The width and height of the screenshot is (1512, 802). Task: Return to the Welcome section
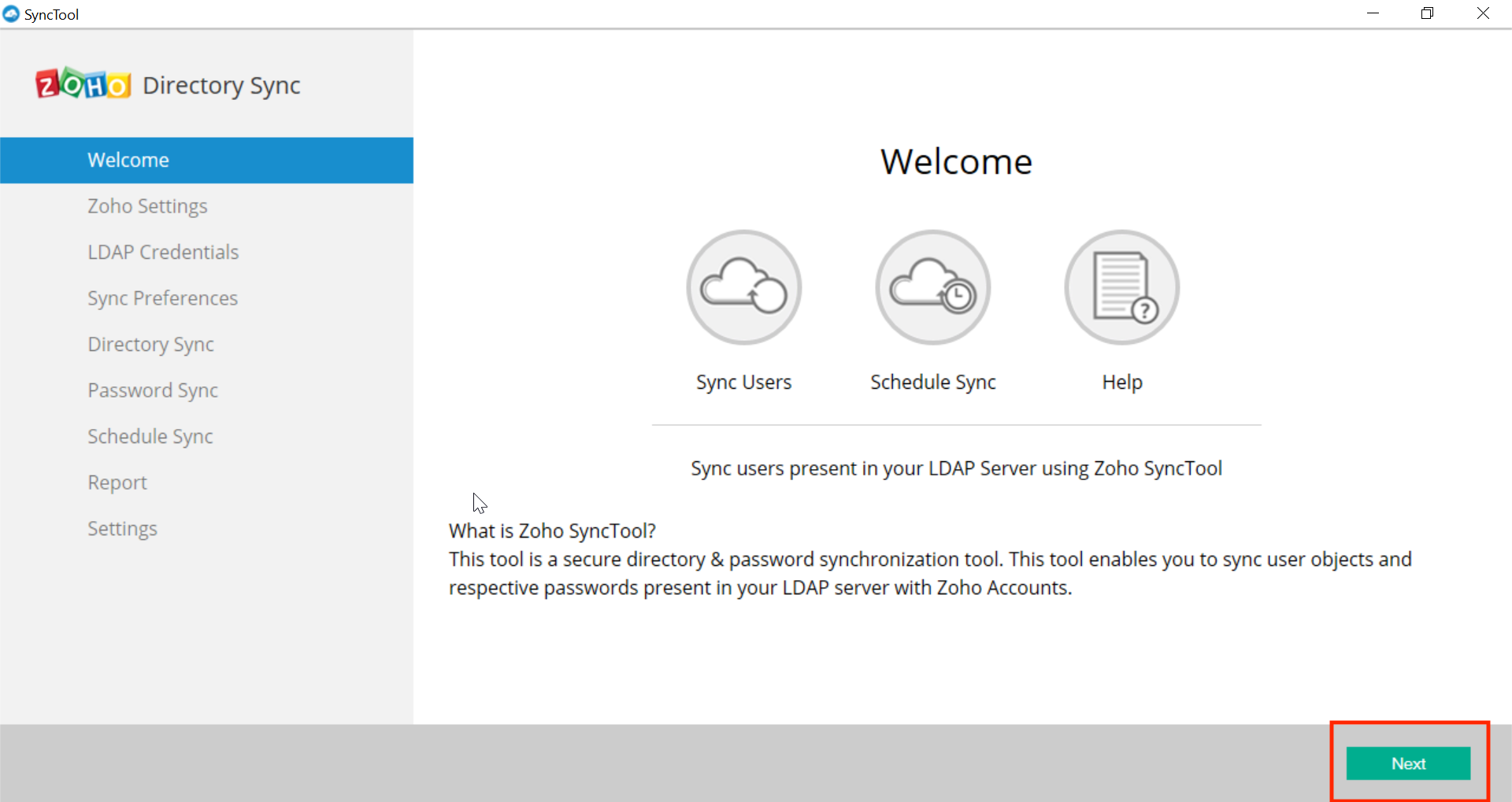click(128, 160)
